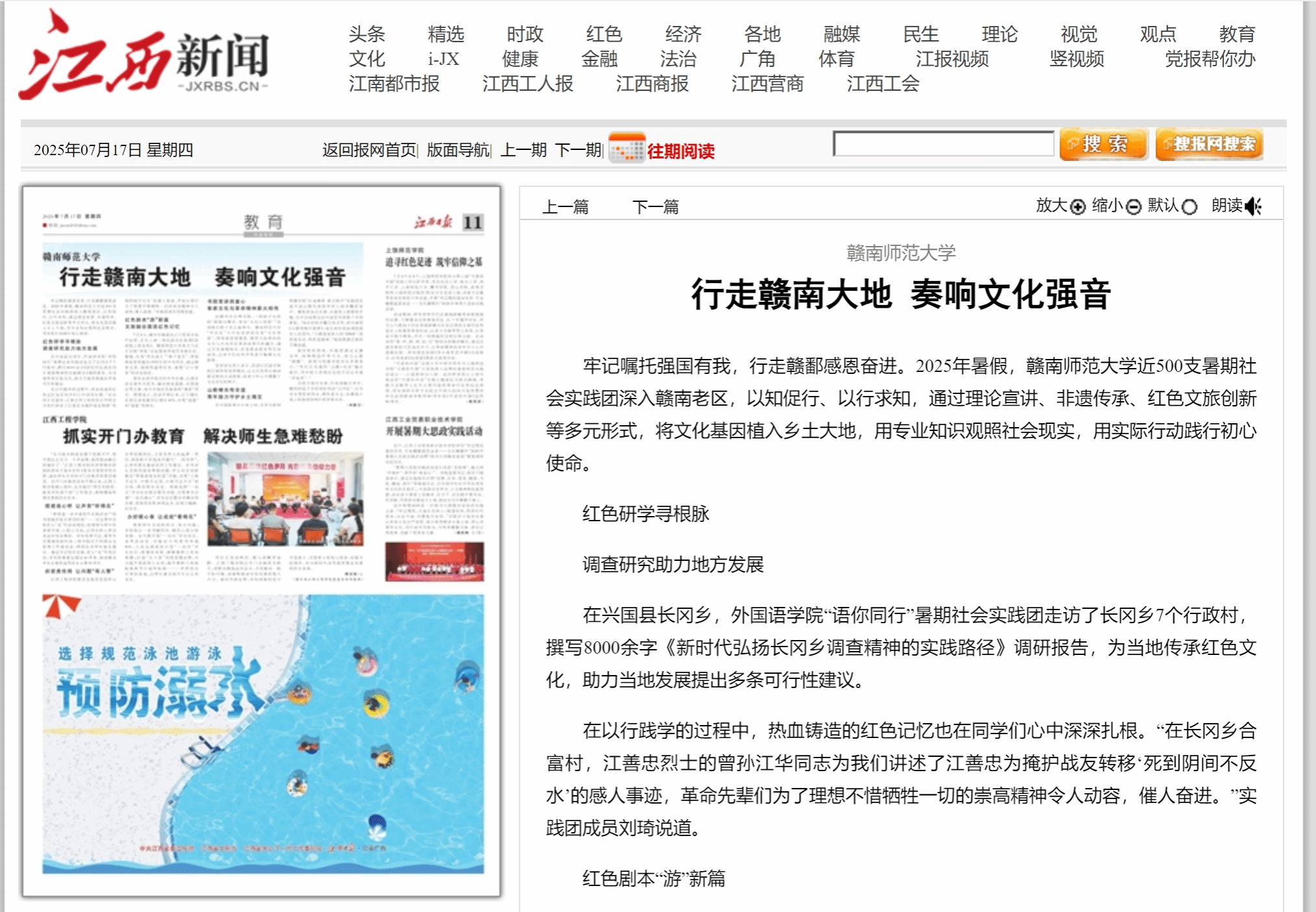Go to previous issue 上一期
Image resolution: width=1316 pixels, height=912 pixels.
click(523, 150)
